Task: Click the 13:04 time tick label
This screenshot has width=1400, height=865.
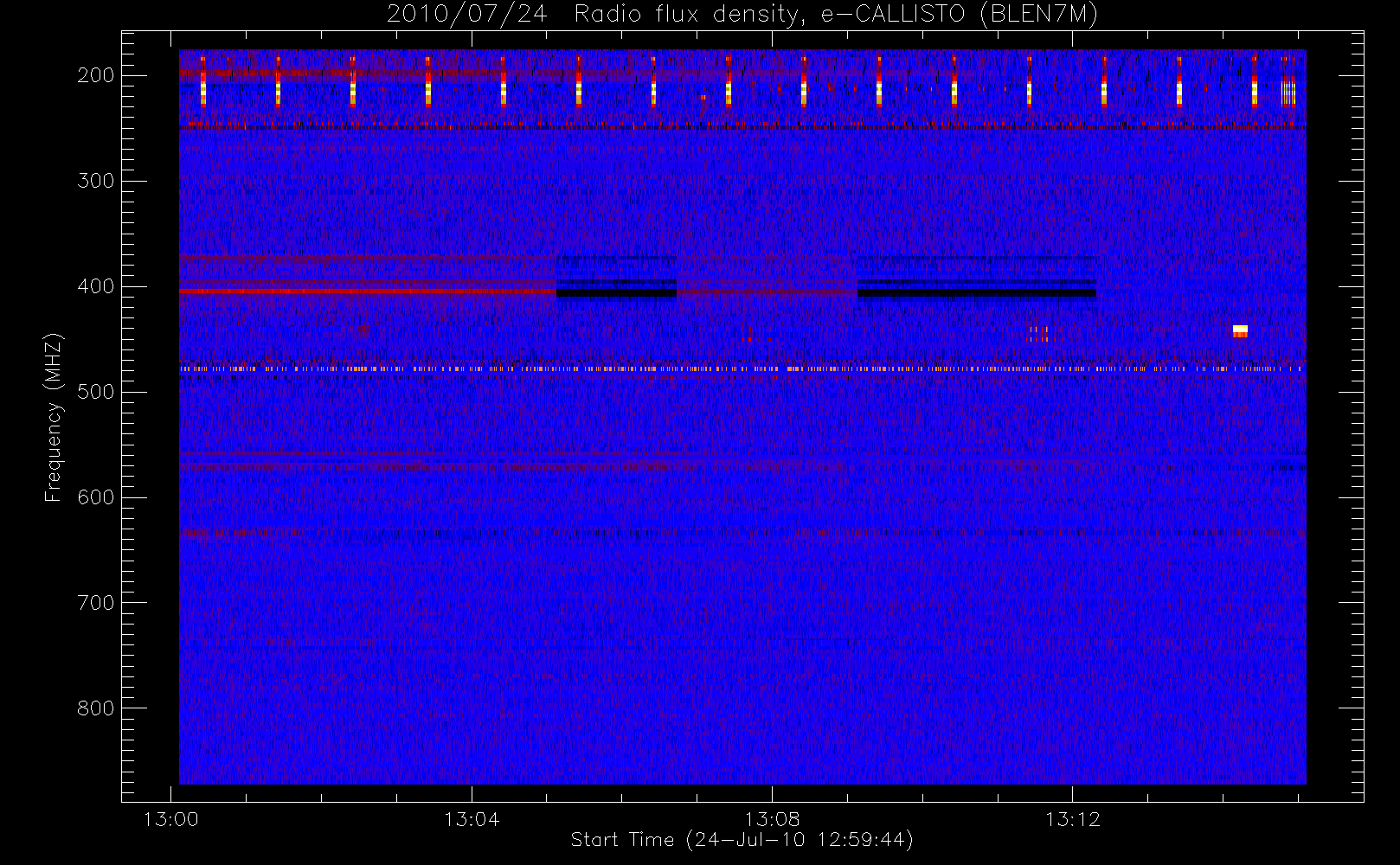Action: pos(472,819)
